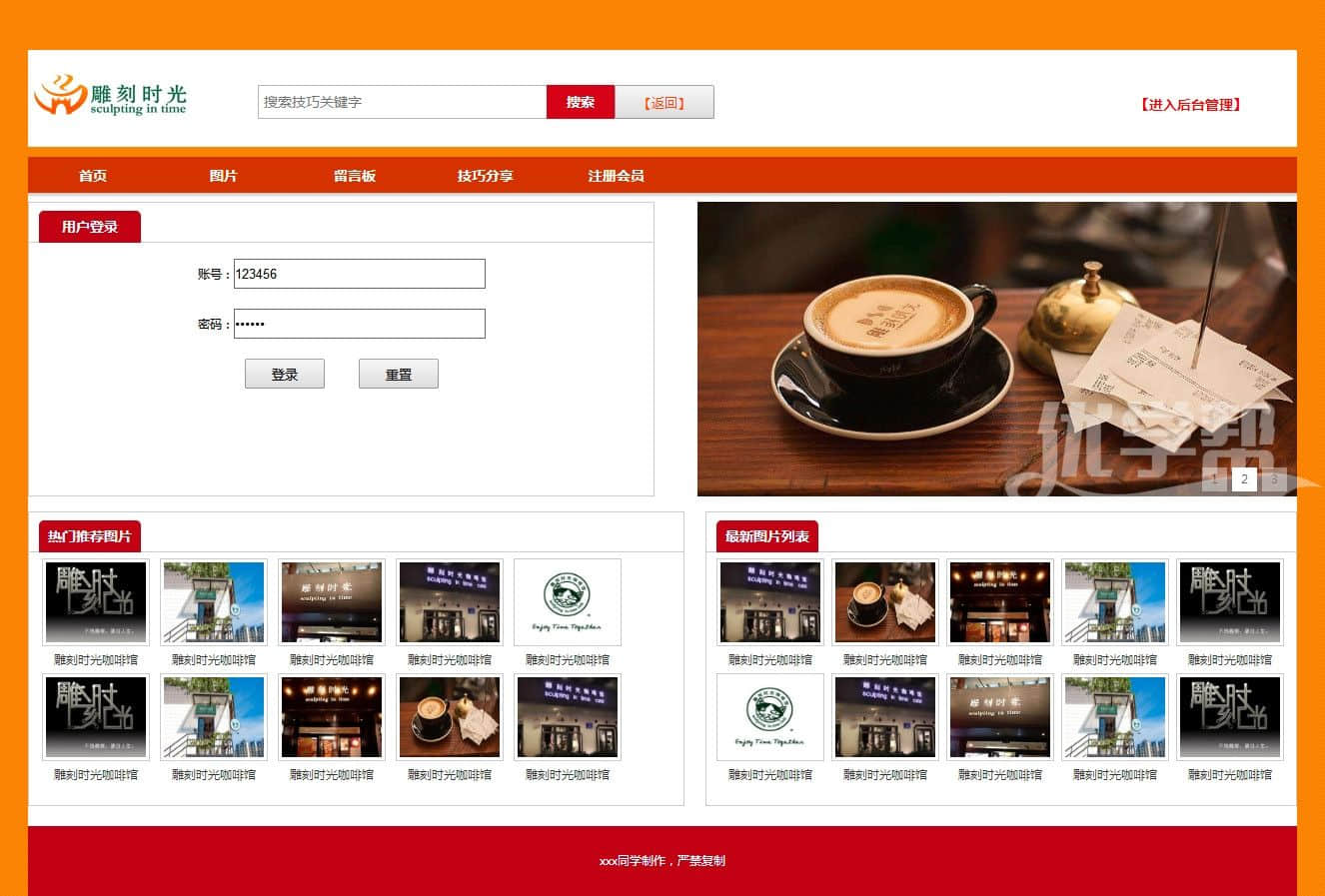Open the green round logo thumbnail in 热门推荐图片
Viewport: 1325px width, 896px height.
[568, 602]
